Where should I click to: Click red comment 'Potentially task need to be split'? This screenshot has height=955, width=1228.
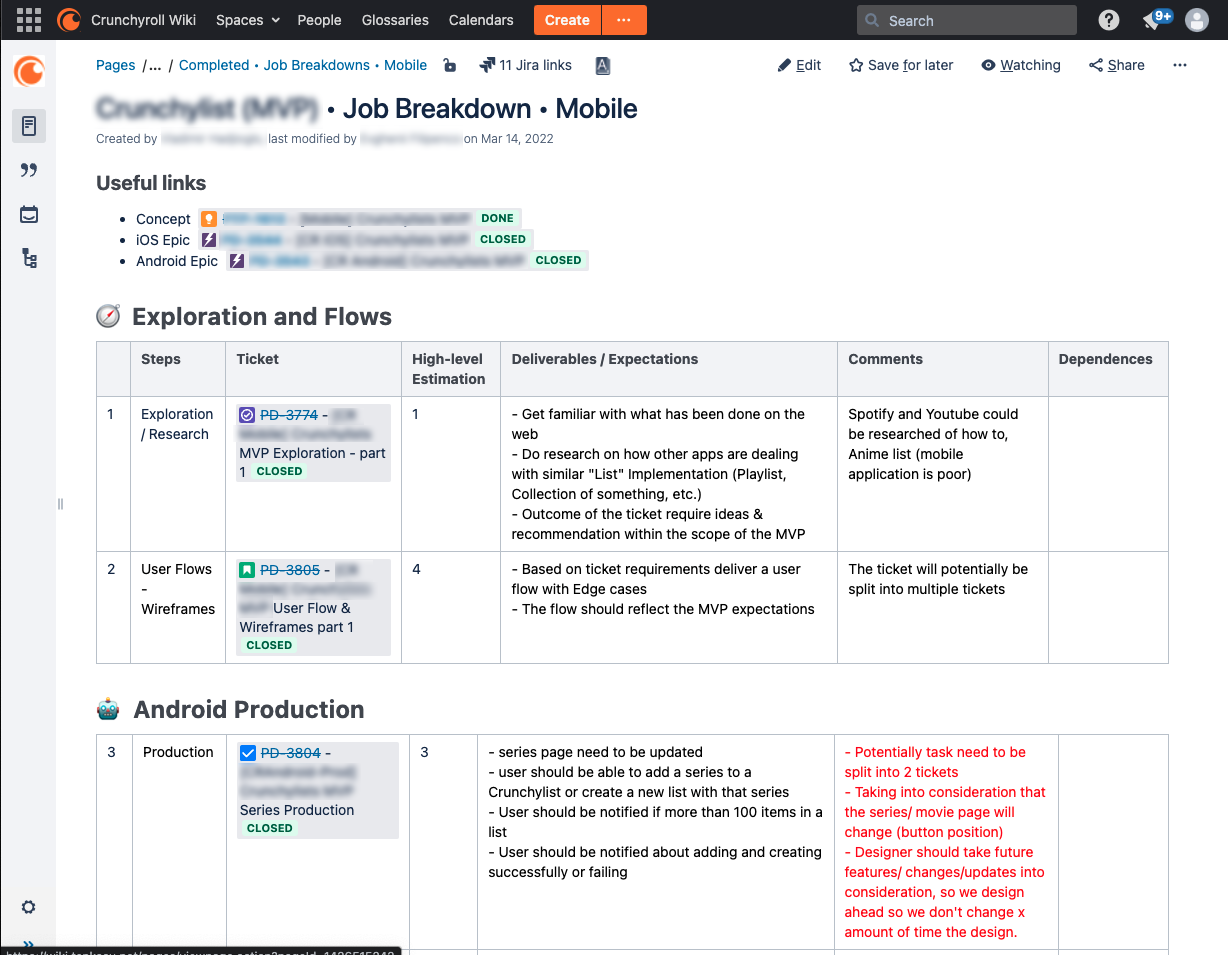pyautogui.click(x=935, y=762)
